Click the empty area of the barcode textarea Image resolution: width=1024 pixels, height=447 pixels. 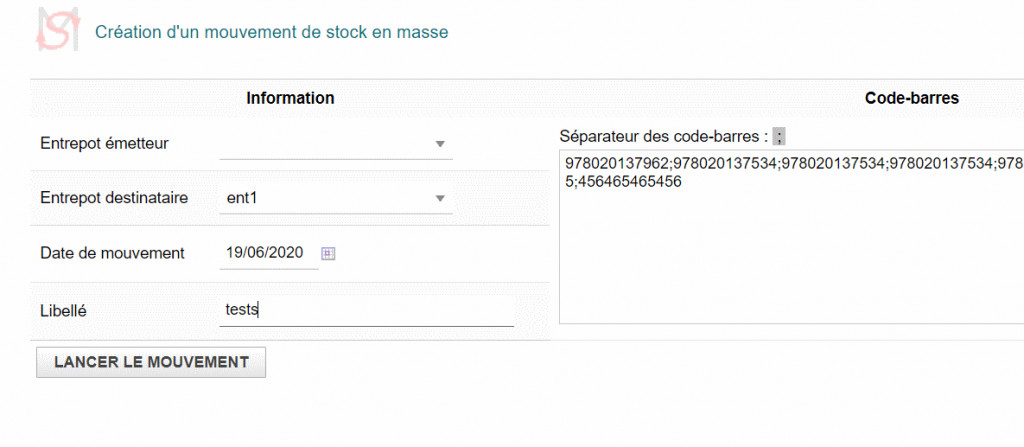click(792, 261)
